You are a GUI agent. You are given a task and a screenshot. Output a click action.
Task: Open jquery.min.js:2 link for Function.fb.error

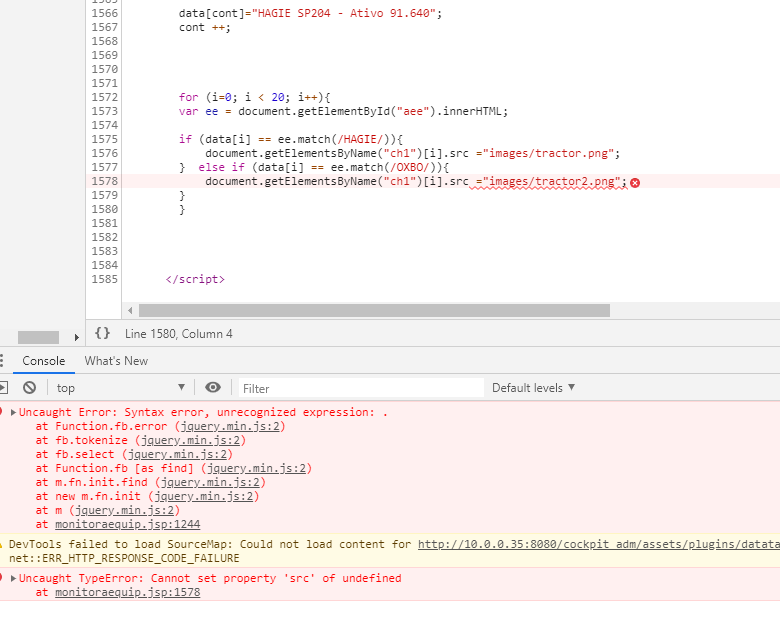[230, 426]
